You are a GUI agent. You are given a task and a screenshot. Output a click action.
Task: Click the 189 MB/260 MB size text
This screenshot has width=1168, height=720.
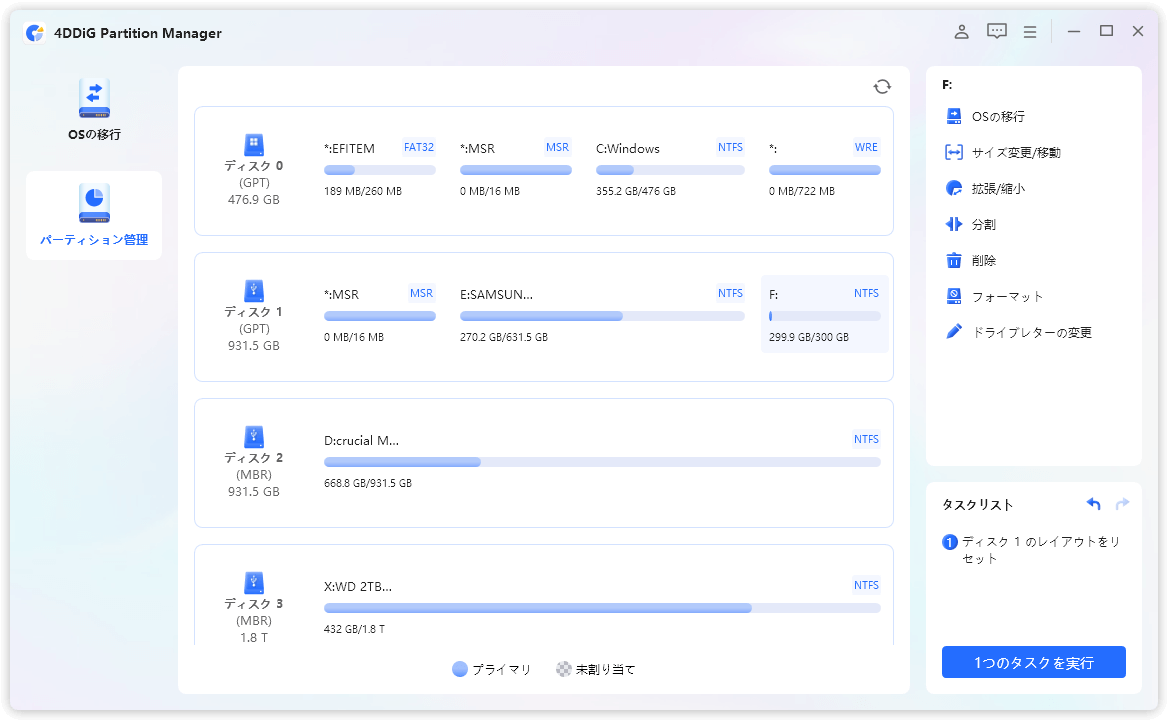point(363,191)
